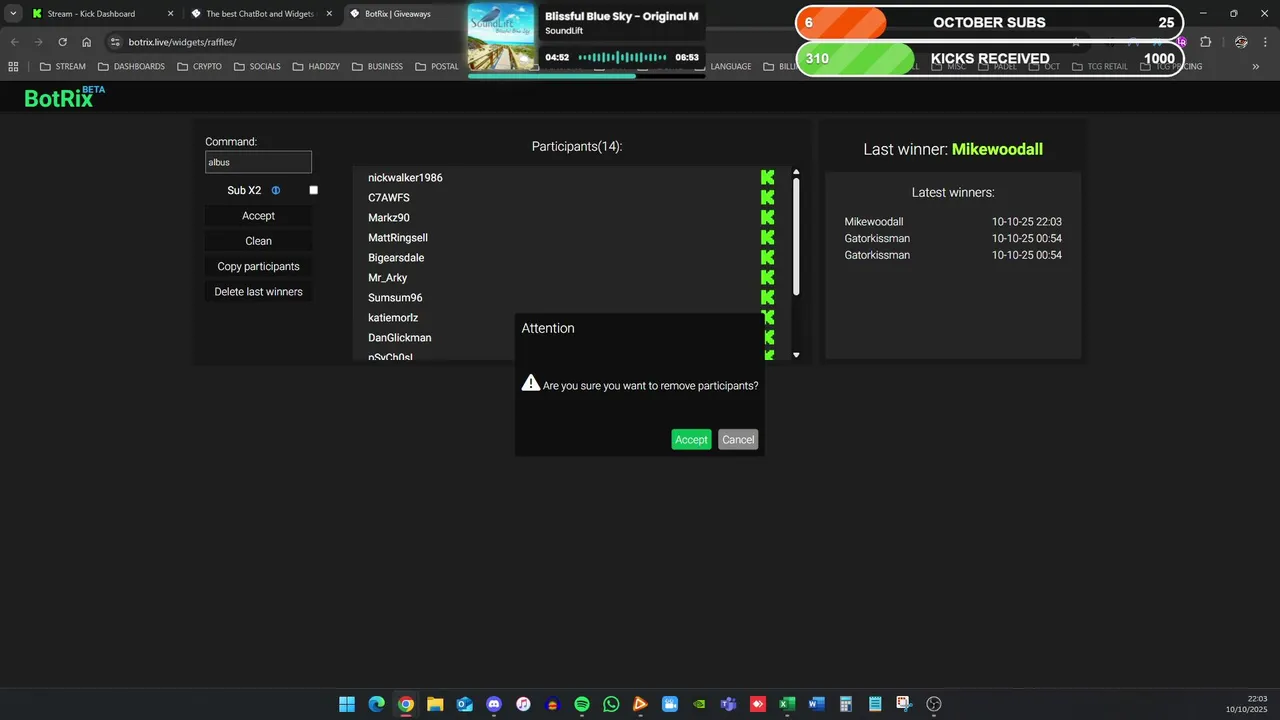The image size is (1280, 720).
Task: Click the Clean button
Action: (x=258, y=241)
